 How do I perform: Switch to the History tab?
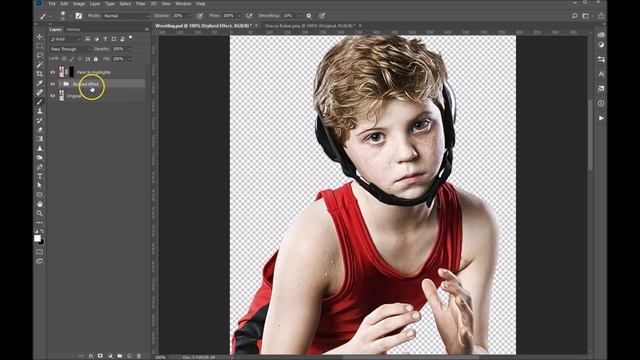coord(73,29)
